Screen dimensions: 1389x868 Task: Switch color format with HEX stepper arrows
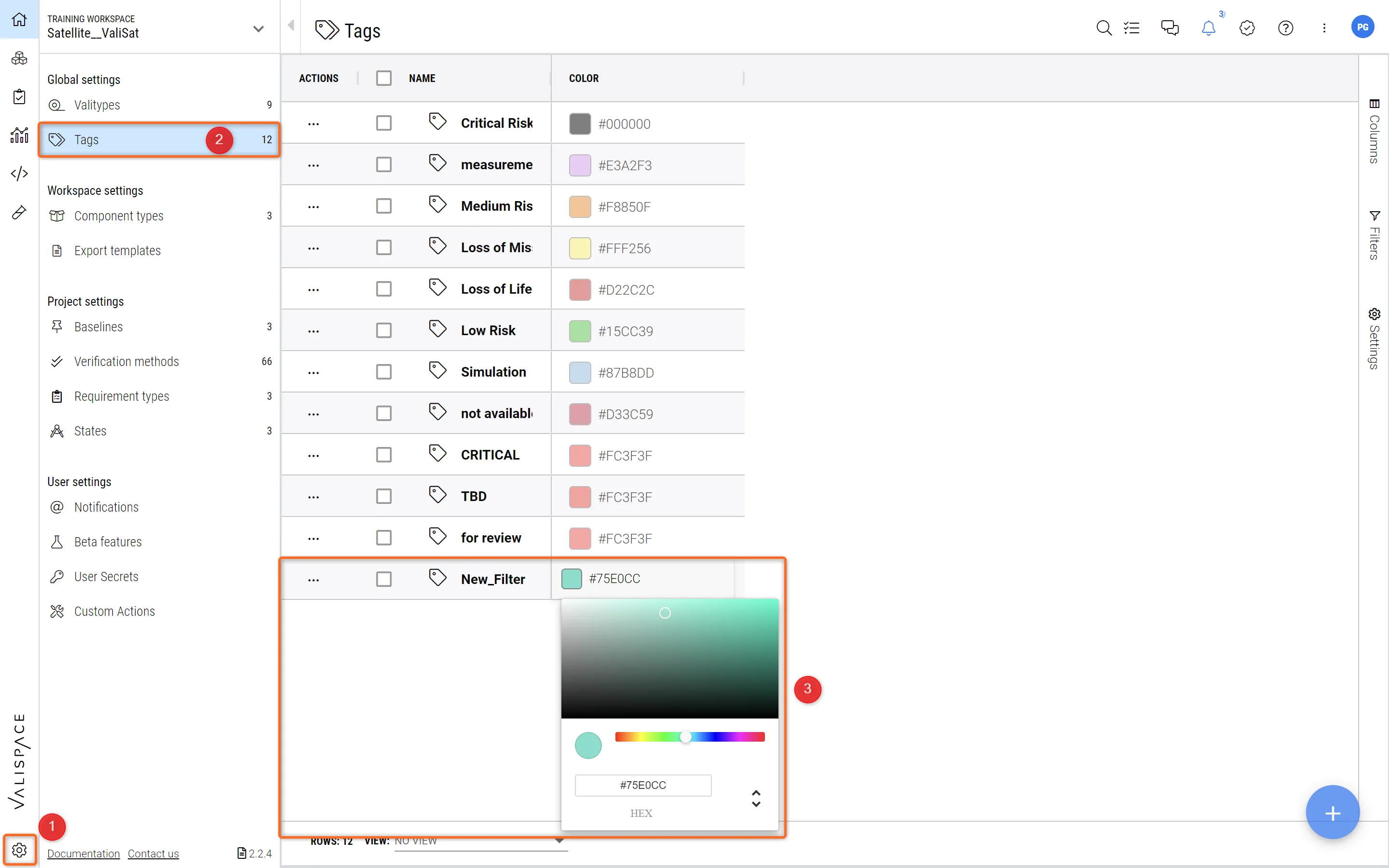click(756, 798)
